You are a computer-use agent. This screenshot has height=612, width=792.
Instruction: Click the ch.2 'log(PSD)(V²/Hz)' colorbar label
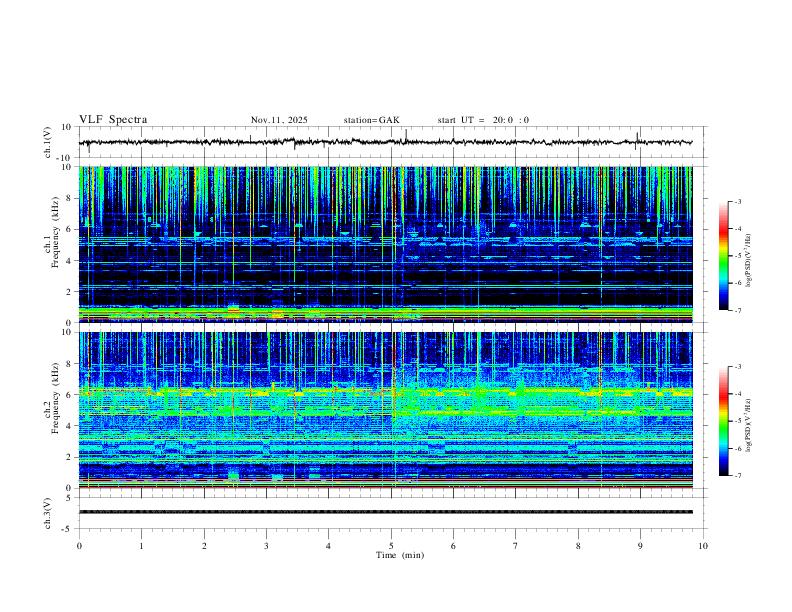point(749,425)
